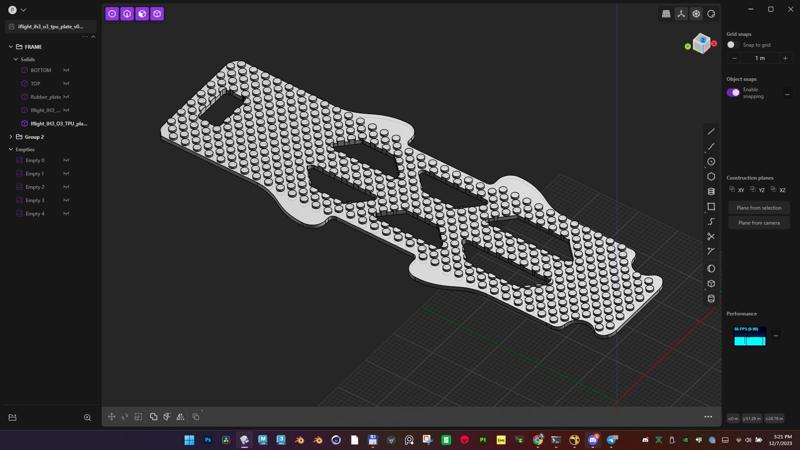800x450 pixels.
Task: Open the outliner search magnifier icon
Action: [x=87, y=417]
